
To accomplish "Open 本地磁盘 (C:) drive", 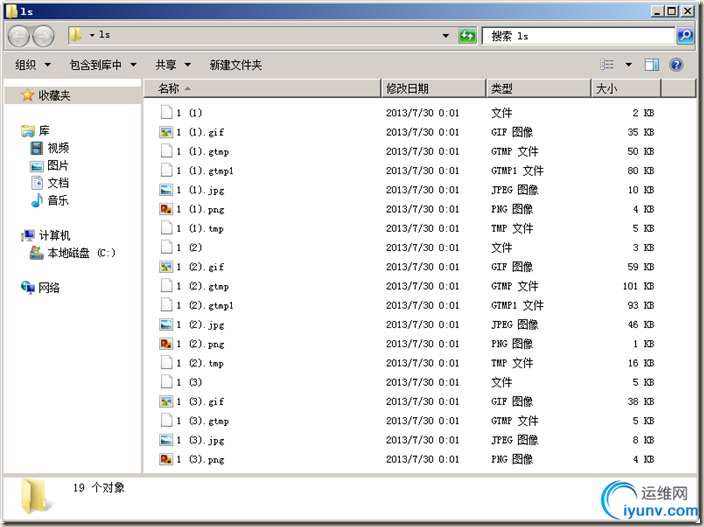I will point(73,253).
